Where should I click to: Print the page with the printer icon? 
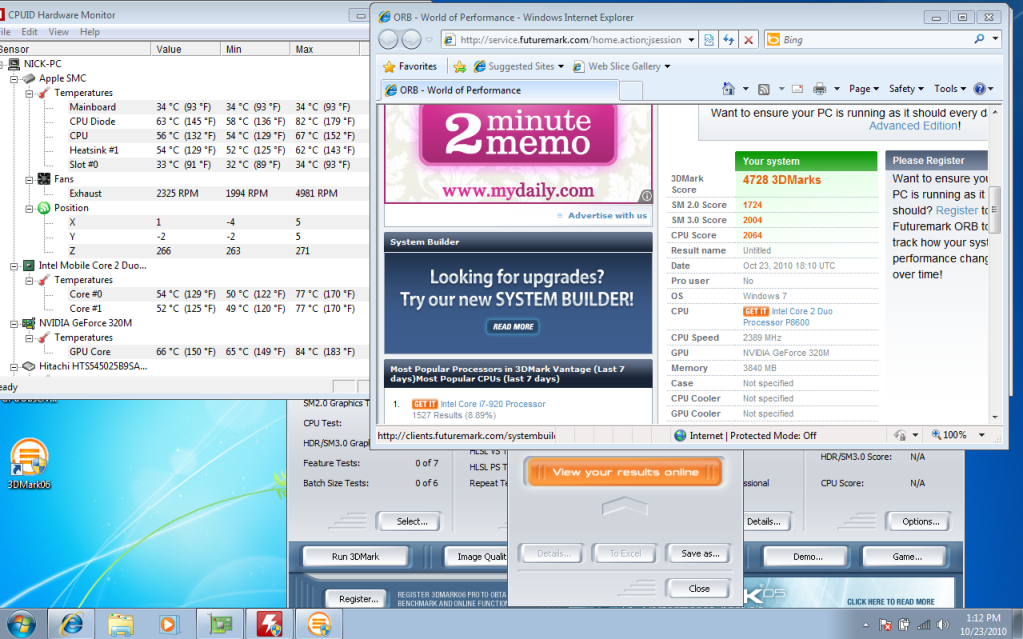coord(819,89)
